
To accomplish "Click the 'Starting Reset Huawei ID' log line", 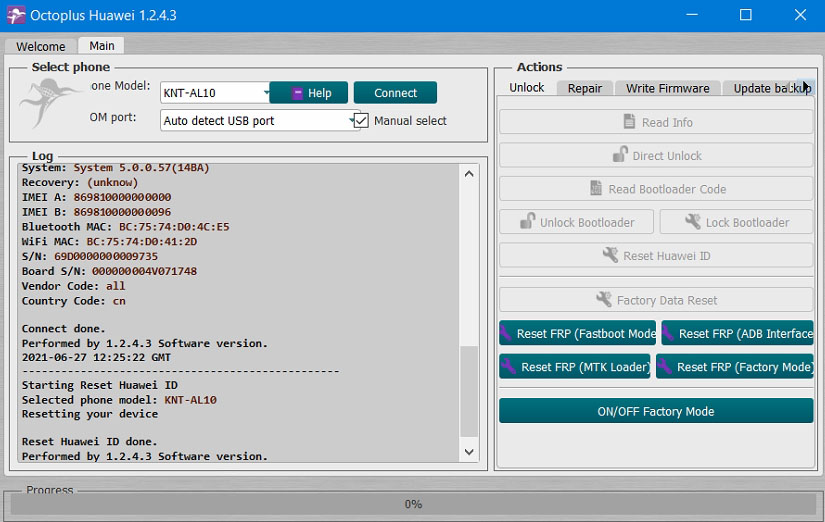I will pos(99,385).
